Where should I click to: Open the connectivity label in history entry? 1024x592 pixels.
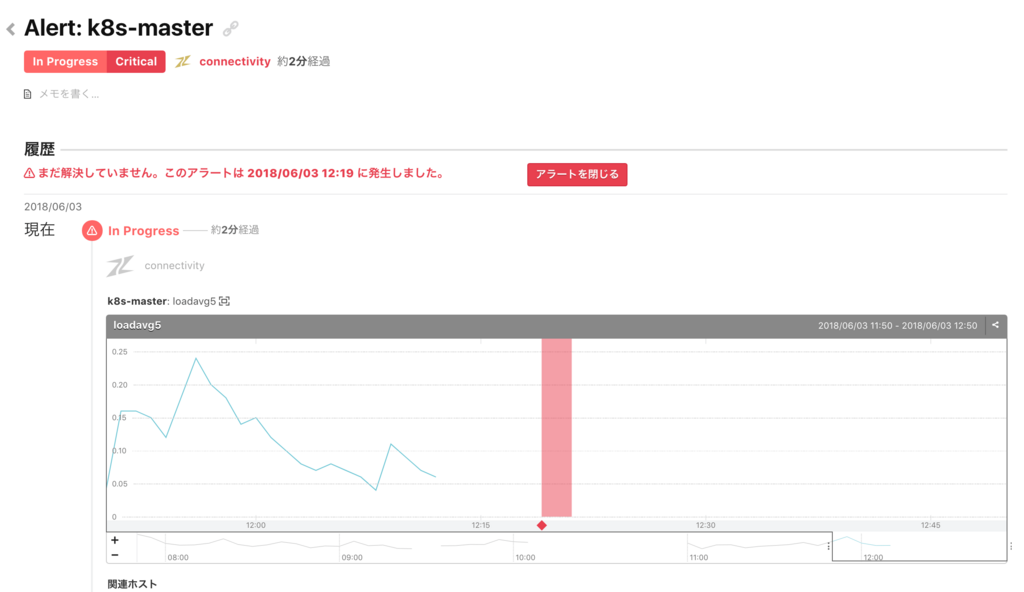[174, 266]
